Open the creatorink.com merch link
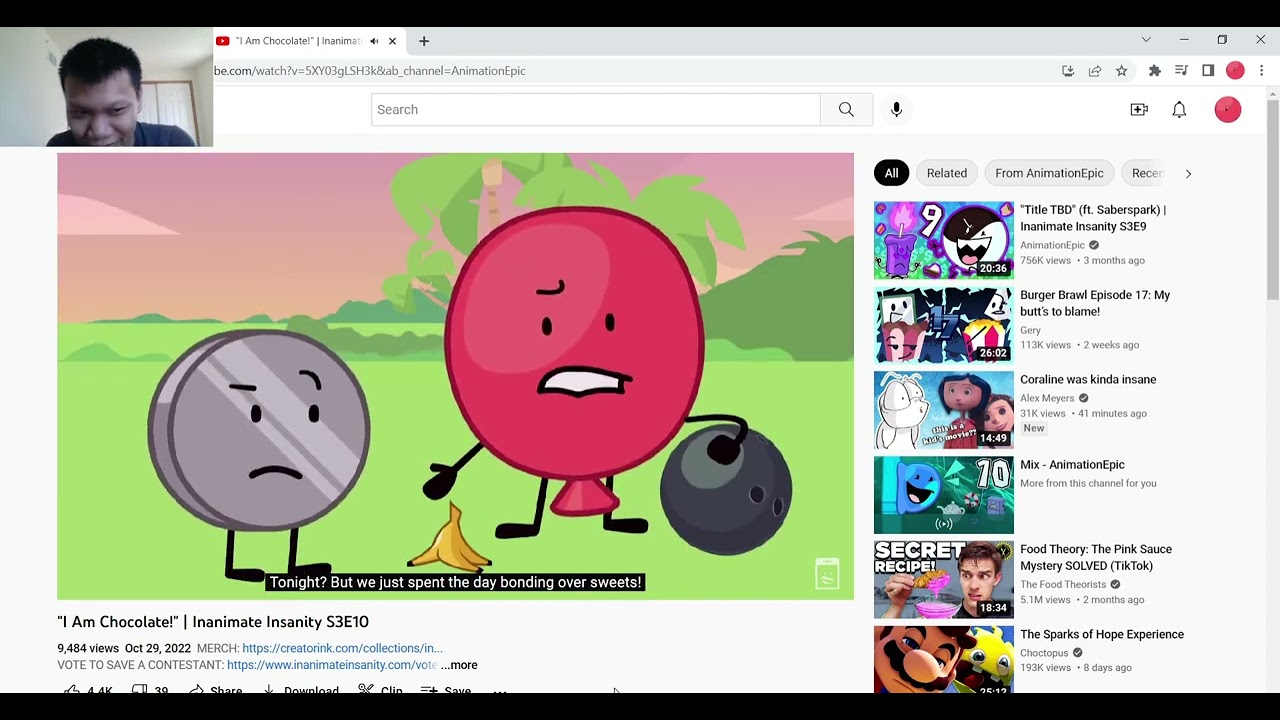1280x720 pixels. (x=342, y=648)
